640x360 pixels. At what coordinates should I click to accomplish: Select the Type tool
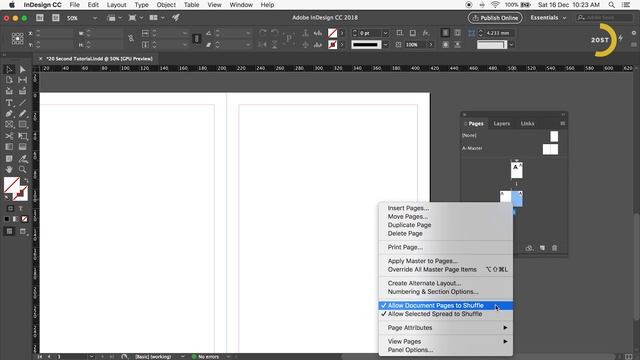(x=9, y=103)
